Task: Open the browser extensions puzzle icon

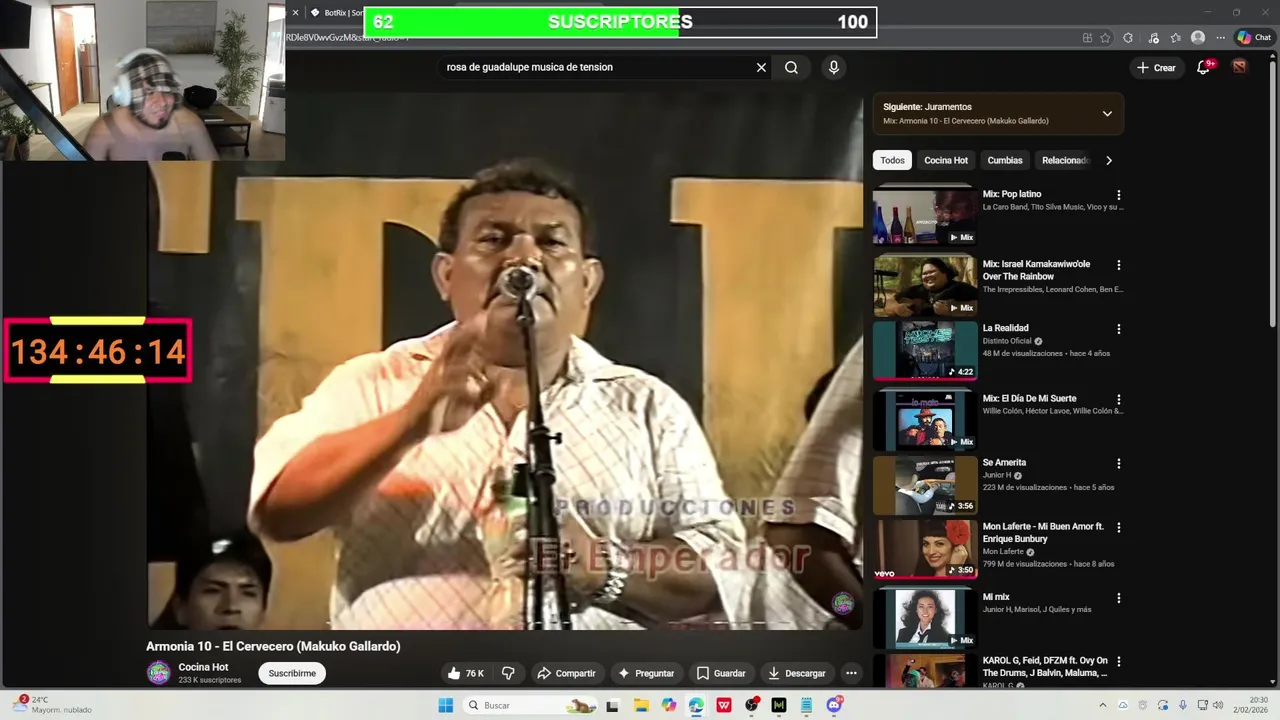Action: pos(1128,38)
